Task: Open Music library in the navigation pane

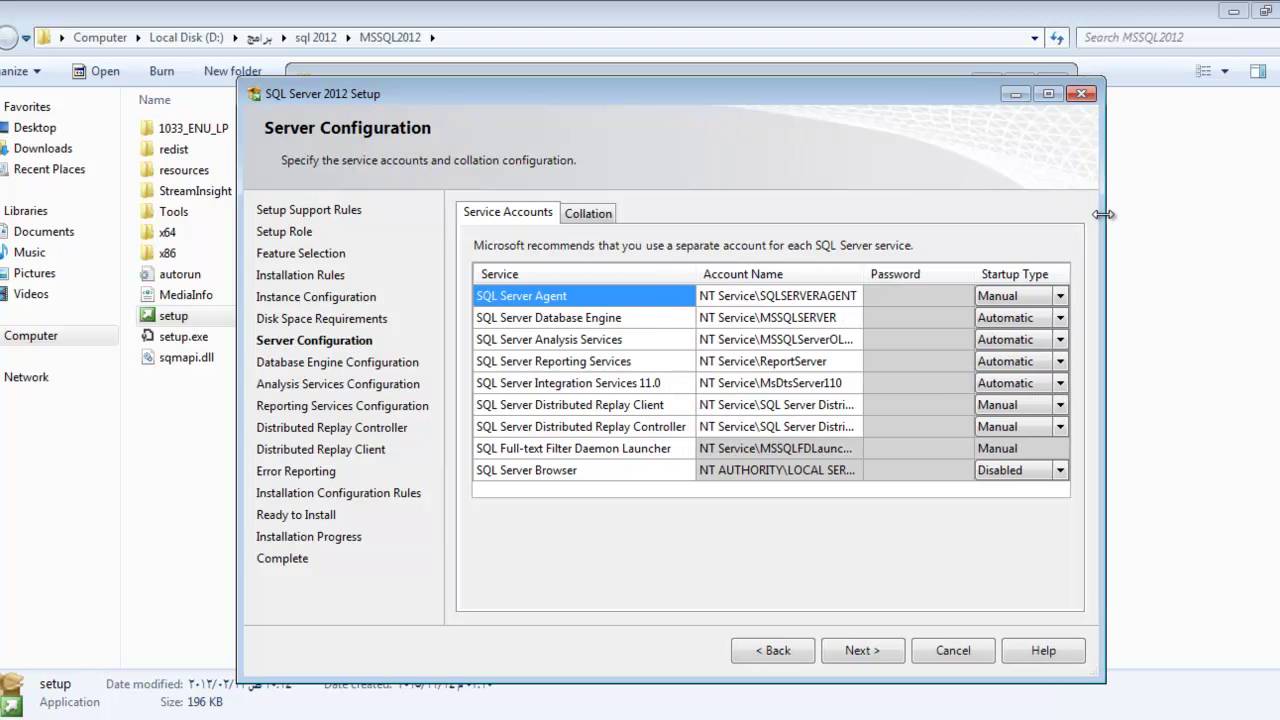Action: coord(29,253)
